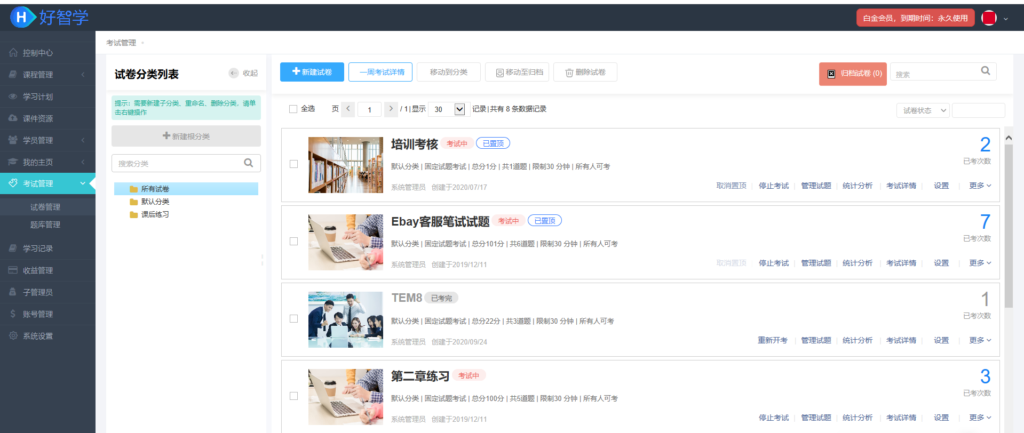Click the 搜索分类 magnifier icon
The width and height of the screenshot is (1024, 433).
pyautogui.click(x=249, y=163)
